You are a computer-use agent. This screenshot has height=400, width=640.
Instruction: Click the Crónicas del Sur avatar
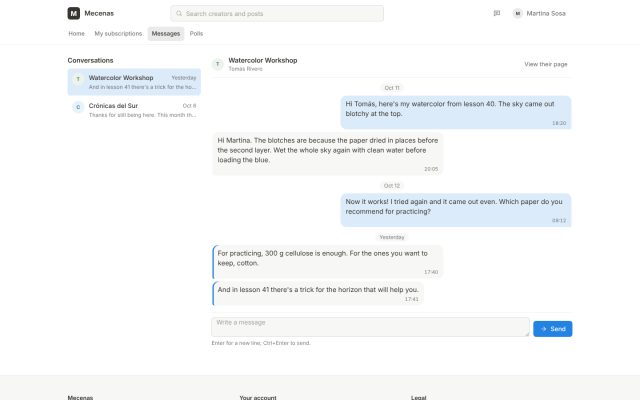tap(78, 107)
